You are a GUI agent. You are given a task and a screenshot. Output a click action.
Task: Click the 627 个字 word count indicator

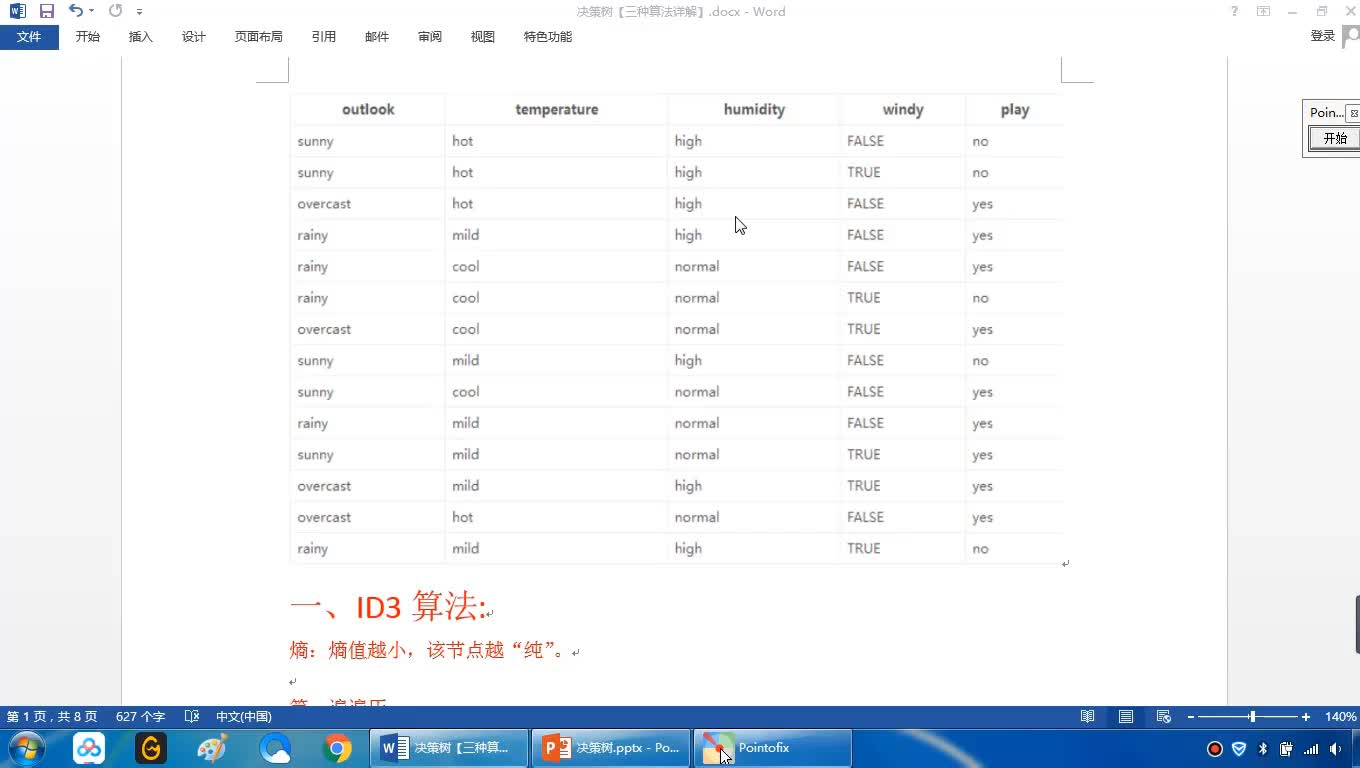(140, 717)
